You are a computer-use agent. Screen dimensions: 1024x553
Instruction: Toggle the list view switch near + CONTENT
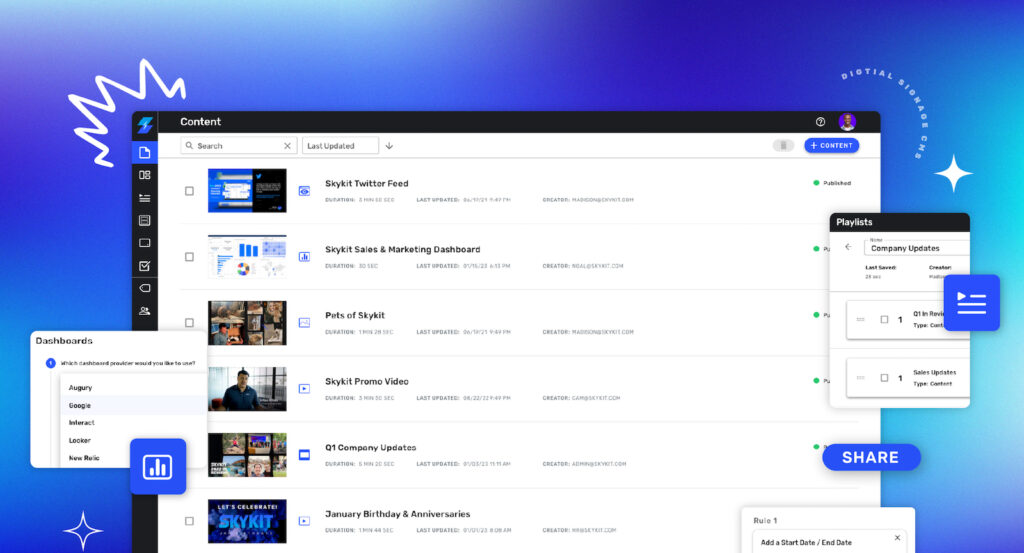click(x=783, y=146)
